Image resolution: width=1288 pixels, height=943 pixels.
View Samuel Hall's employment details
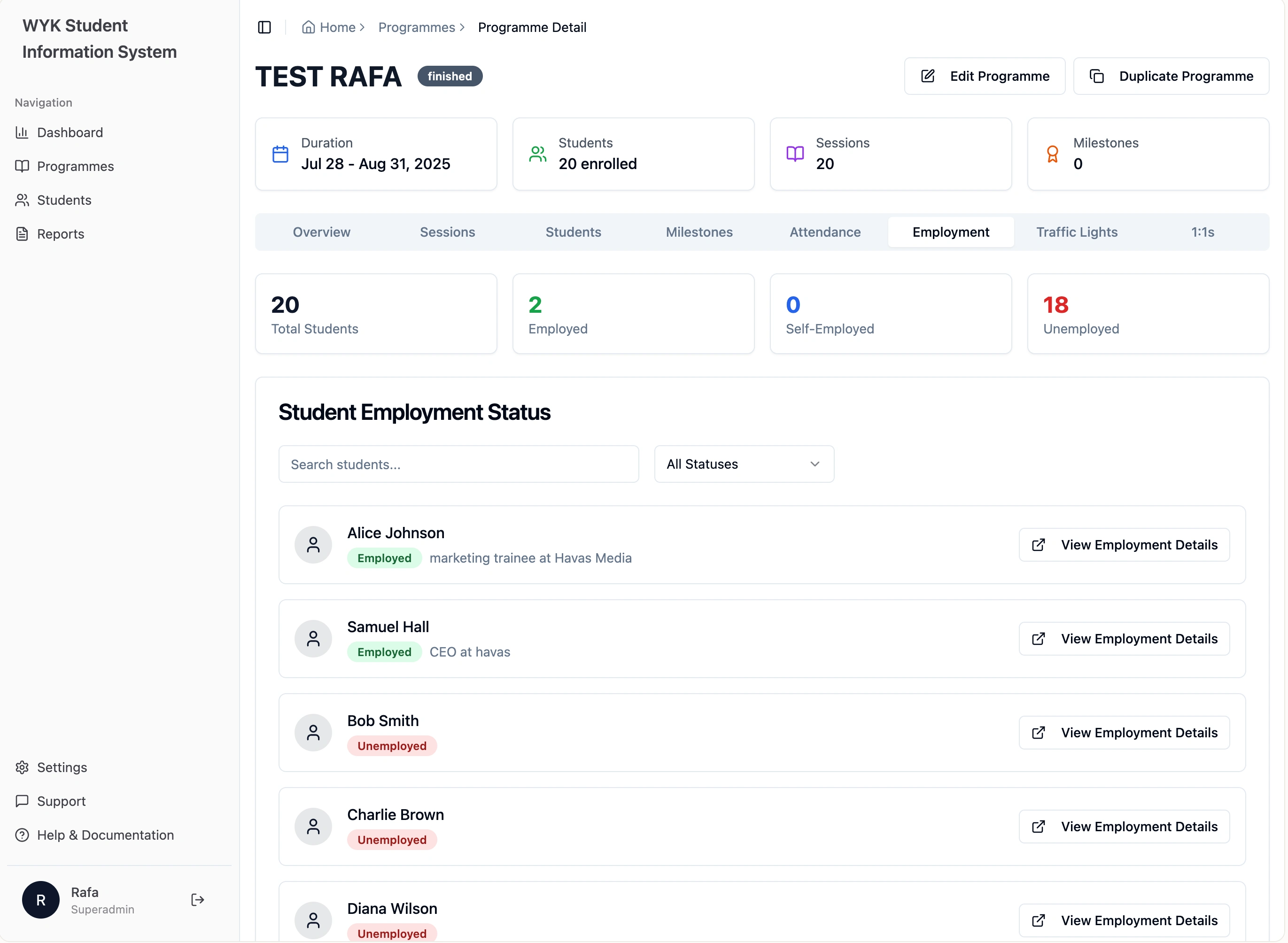[x=1124, y=639]
